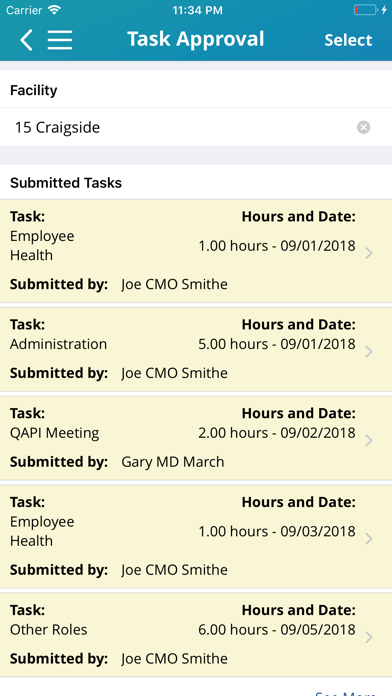Clear the 15 Craigside facility field
This screenshot has width=392, height=696.
click(x=363, y=127)
